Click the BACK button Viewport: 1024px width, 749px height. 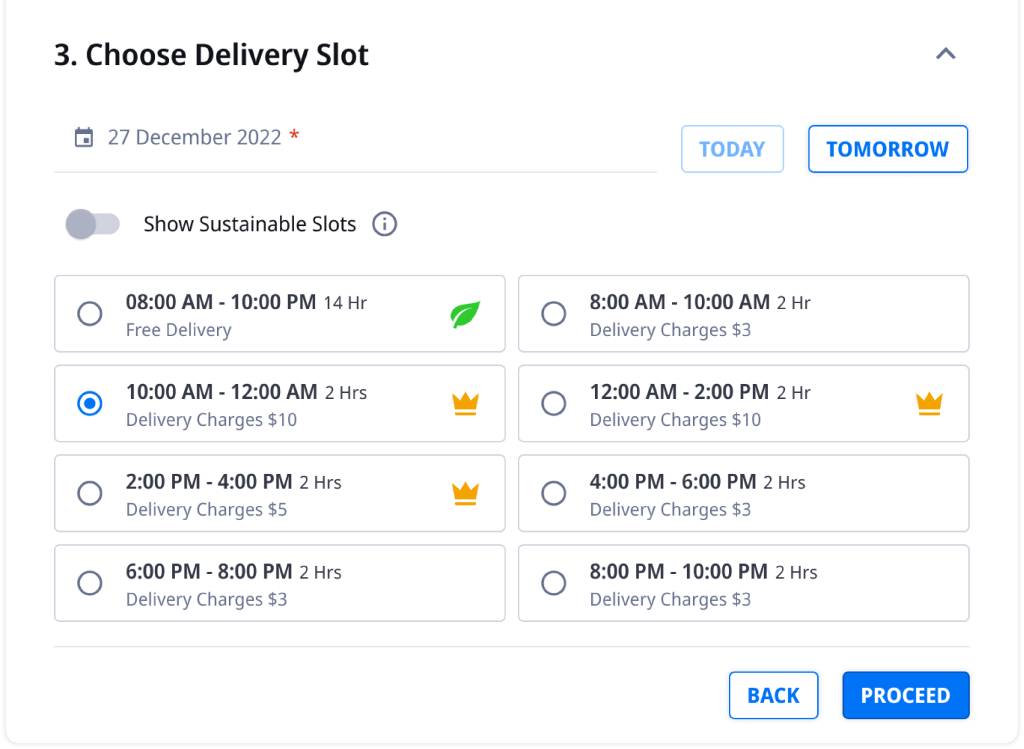773,695
